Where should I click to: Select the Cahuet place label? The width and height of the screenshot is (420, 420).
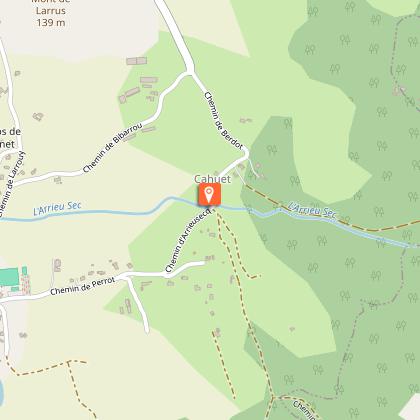point(212,179)
